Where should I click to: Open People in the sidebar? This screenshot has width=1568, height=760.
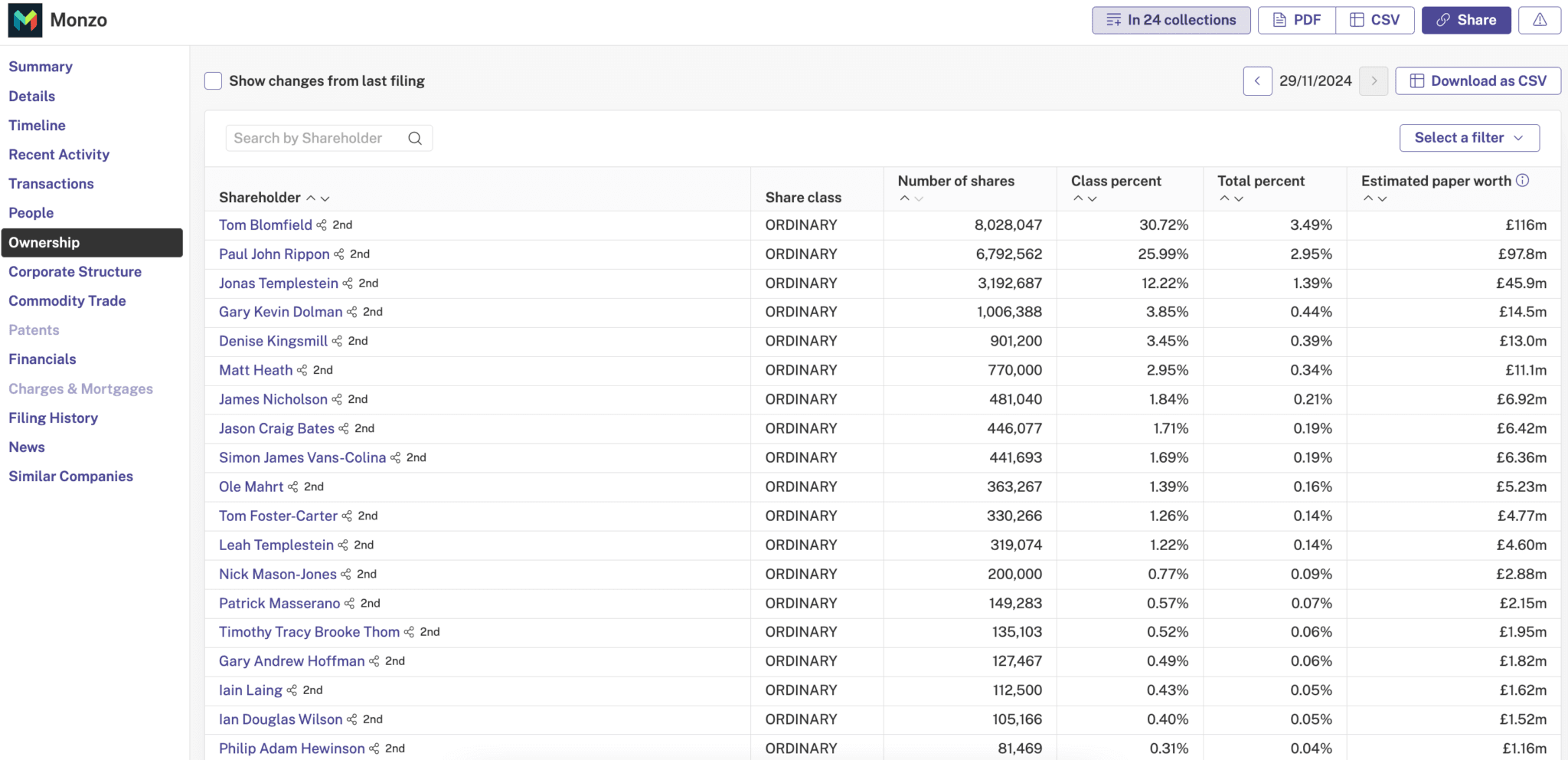click(31, 213)
